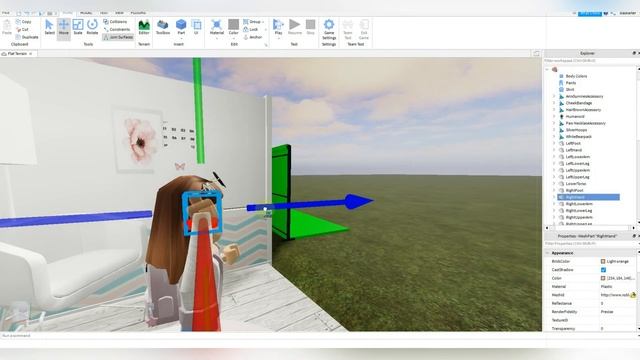This screenshot has width=640, height=360.
Task: Switch to the Model ribbon tab
Action: click(x=86, y=13)
